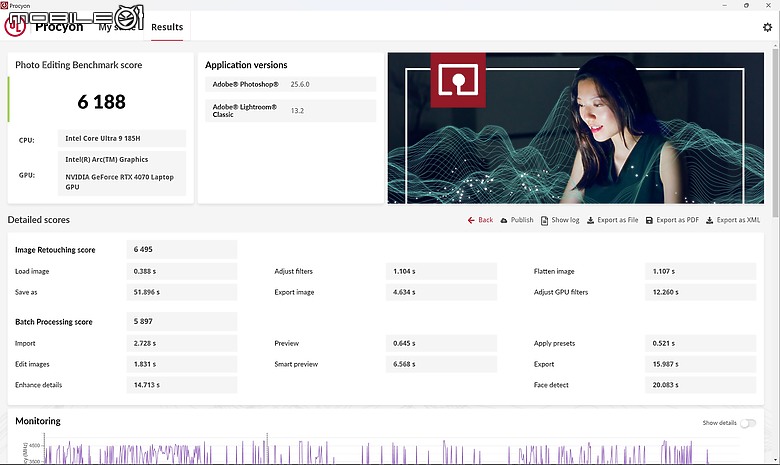The height and width of the screenshot is (465, 780).
Task: Click the Photo Editing benchmark banner image
Action: [x=576, y=128]
